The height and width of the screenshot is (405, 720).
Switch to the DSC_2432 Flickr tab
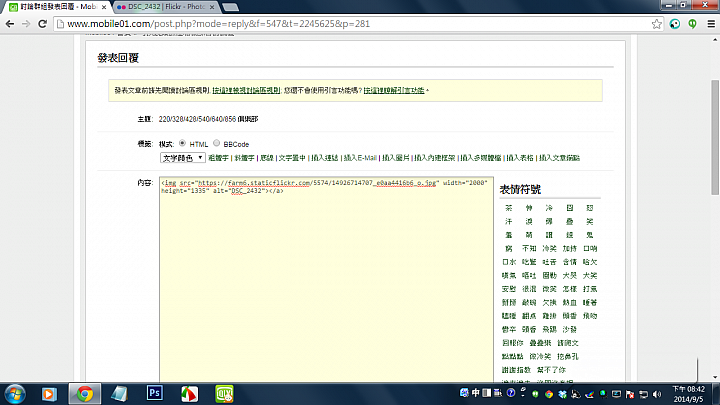coord(165,7)
